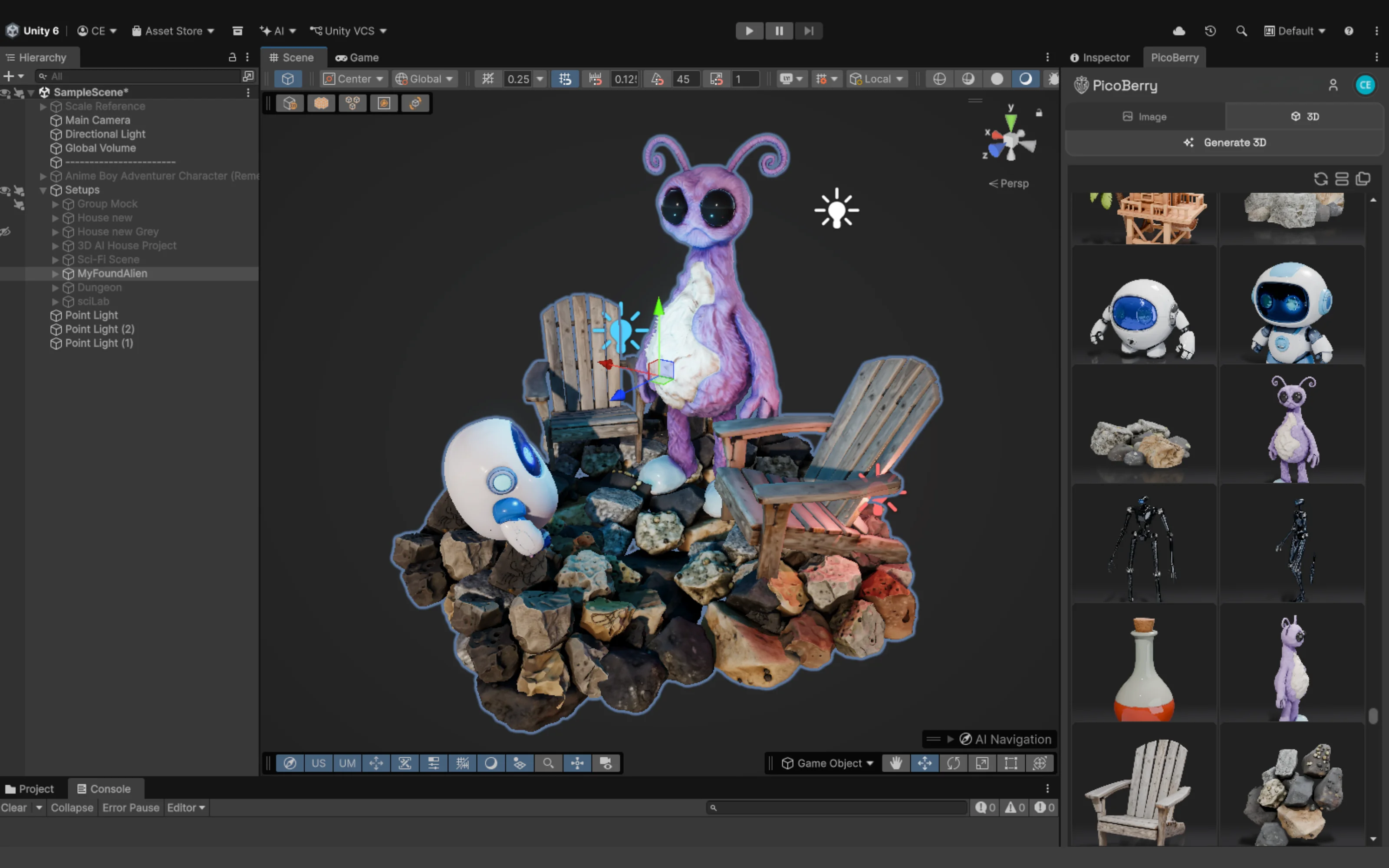Toggle visibility of hidden House new Grey
The height and width of the screenshot is (868, 1389).
[x=6, y=232]
